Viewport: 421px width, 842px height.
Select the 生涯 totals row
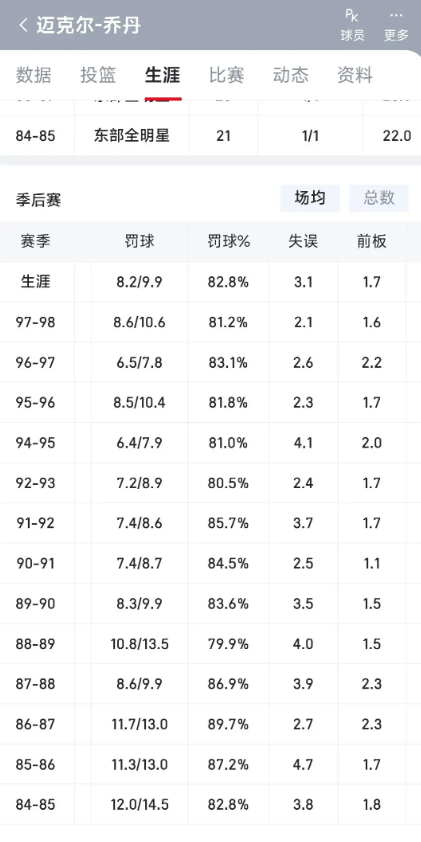click(210, 282)
